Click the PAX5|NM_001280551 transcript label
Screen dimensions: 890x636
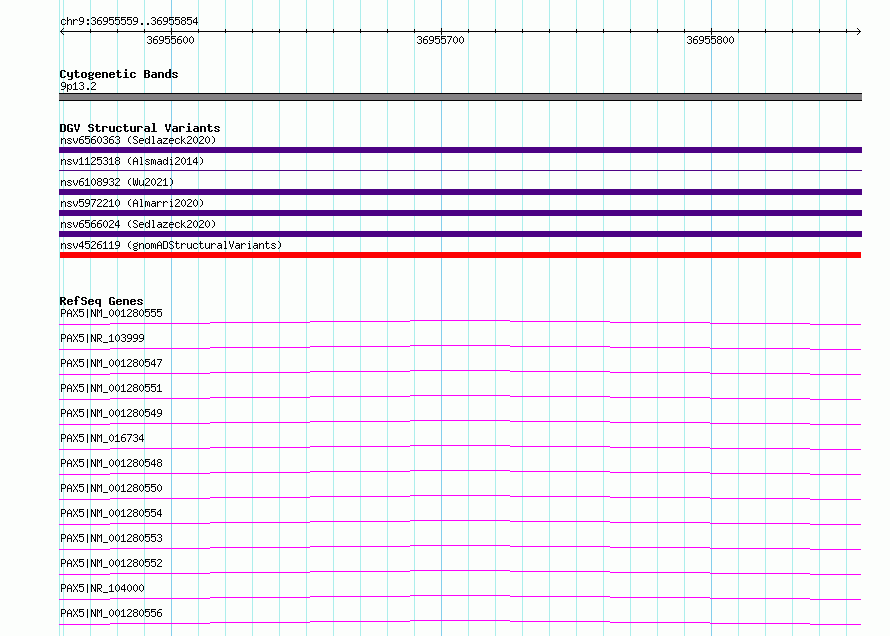[x=111, y=388]
